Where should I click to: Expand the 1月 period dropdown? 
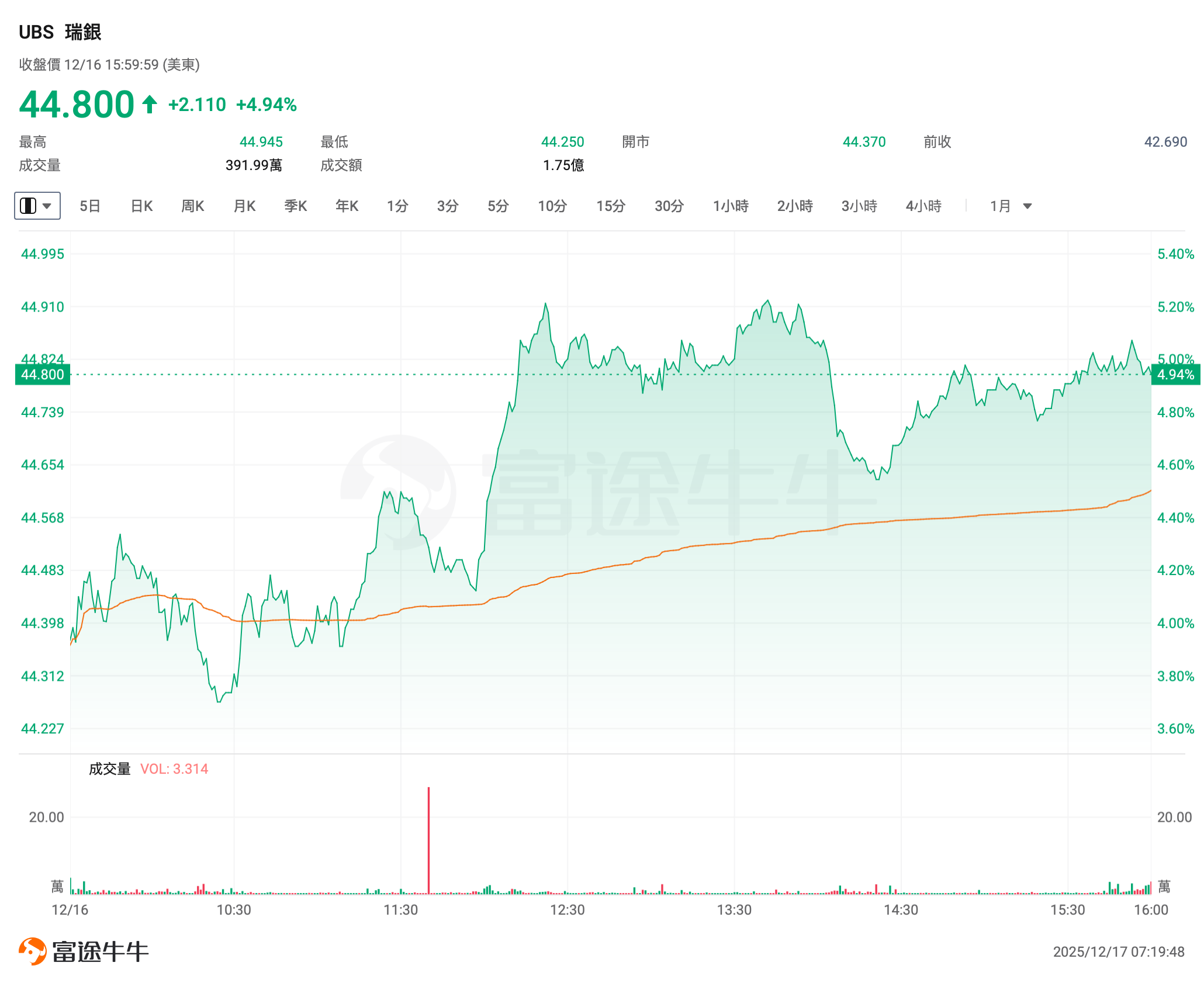(x=1027, y=206)
